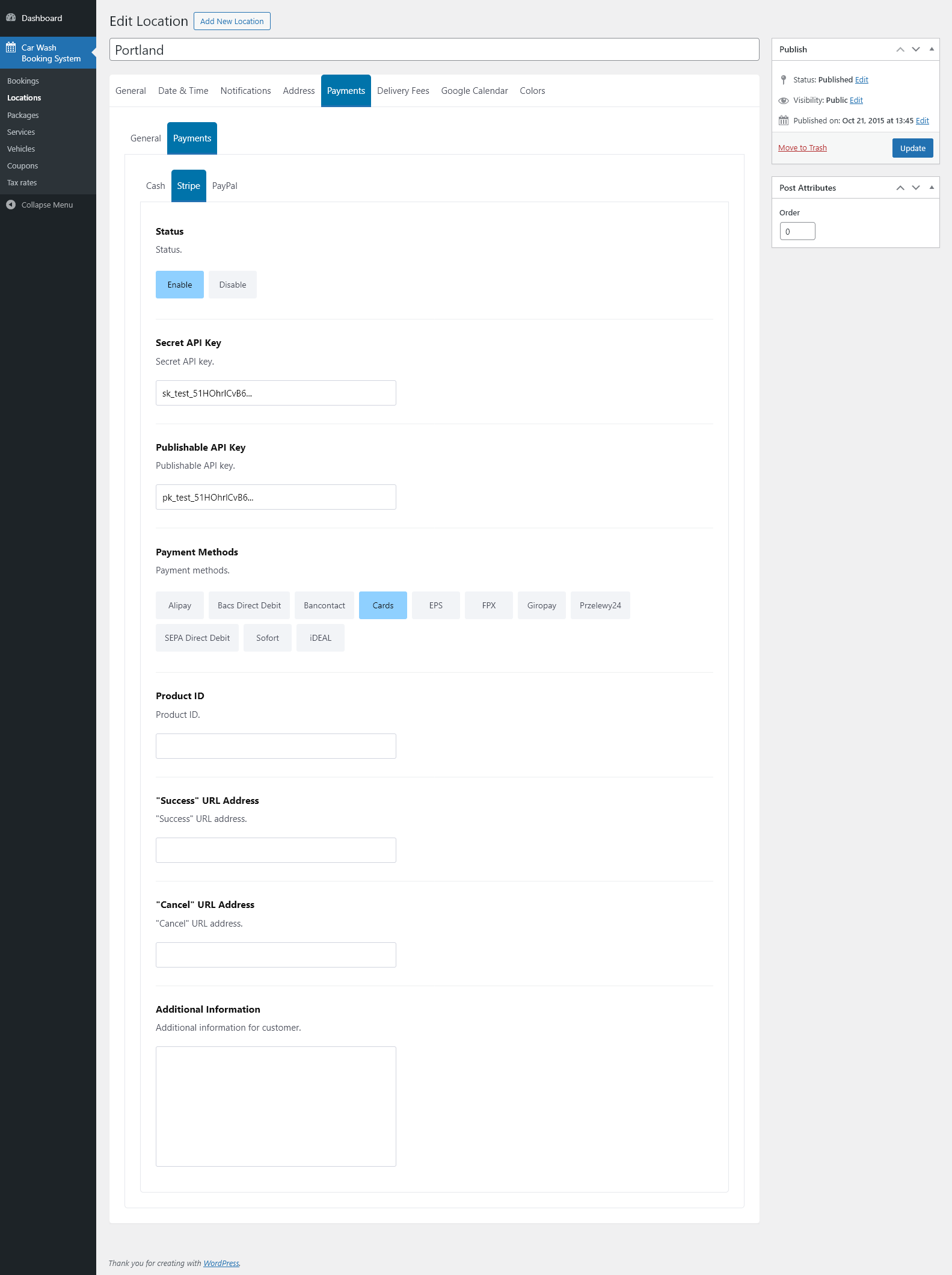Switch to the Cash payment tab
This screenshot has width=952, height=1275.
[155, 186]
